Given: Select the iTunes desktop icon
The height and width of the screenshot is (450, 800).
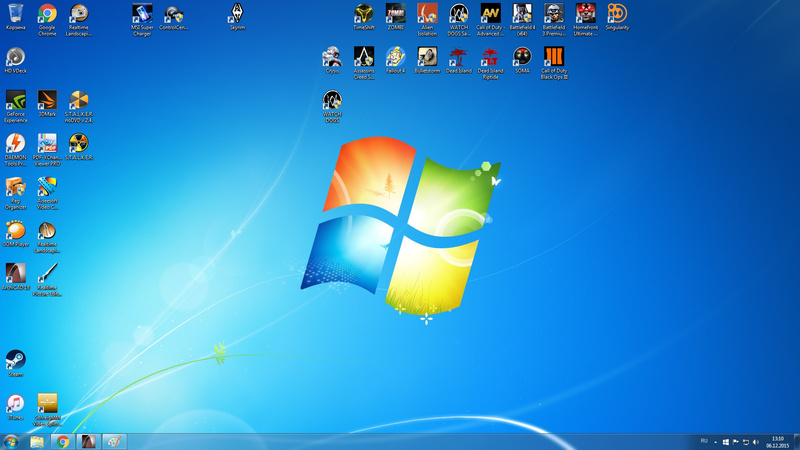Looking at the screenshot, I should [x=15, y=403].
